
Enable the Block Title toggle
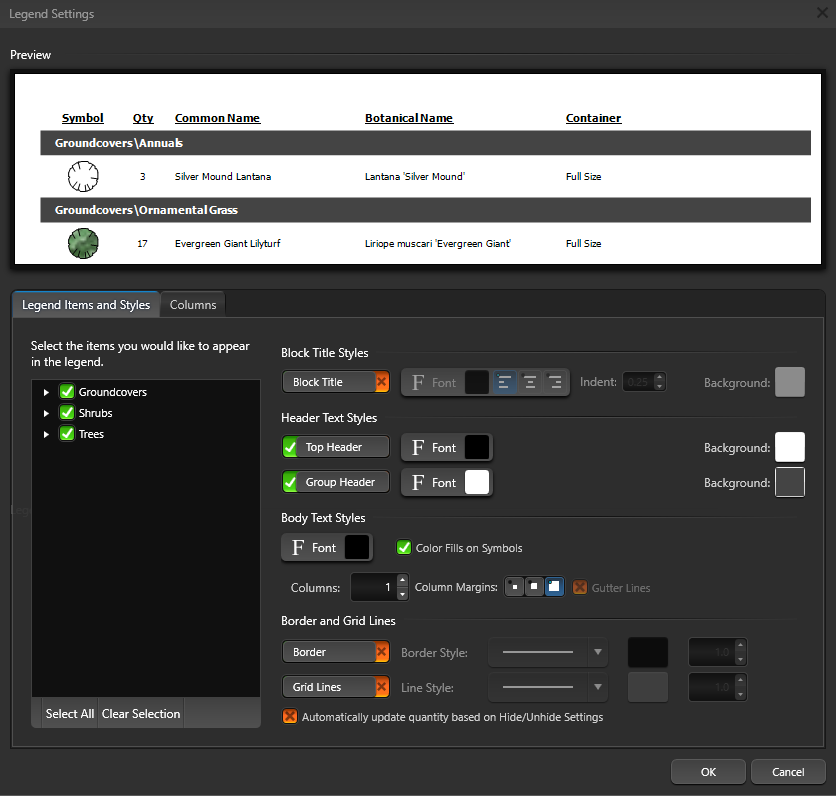coord(335,382)
